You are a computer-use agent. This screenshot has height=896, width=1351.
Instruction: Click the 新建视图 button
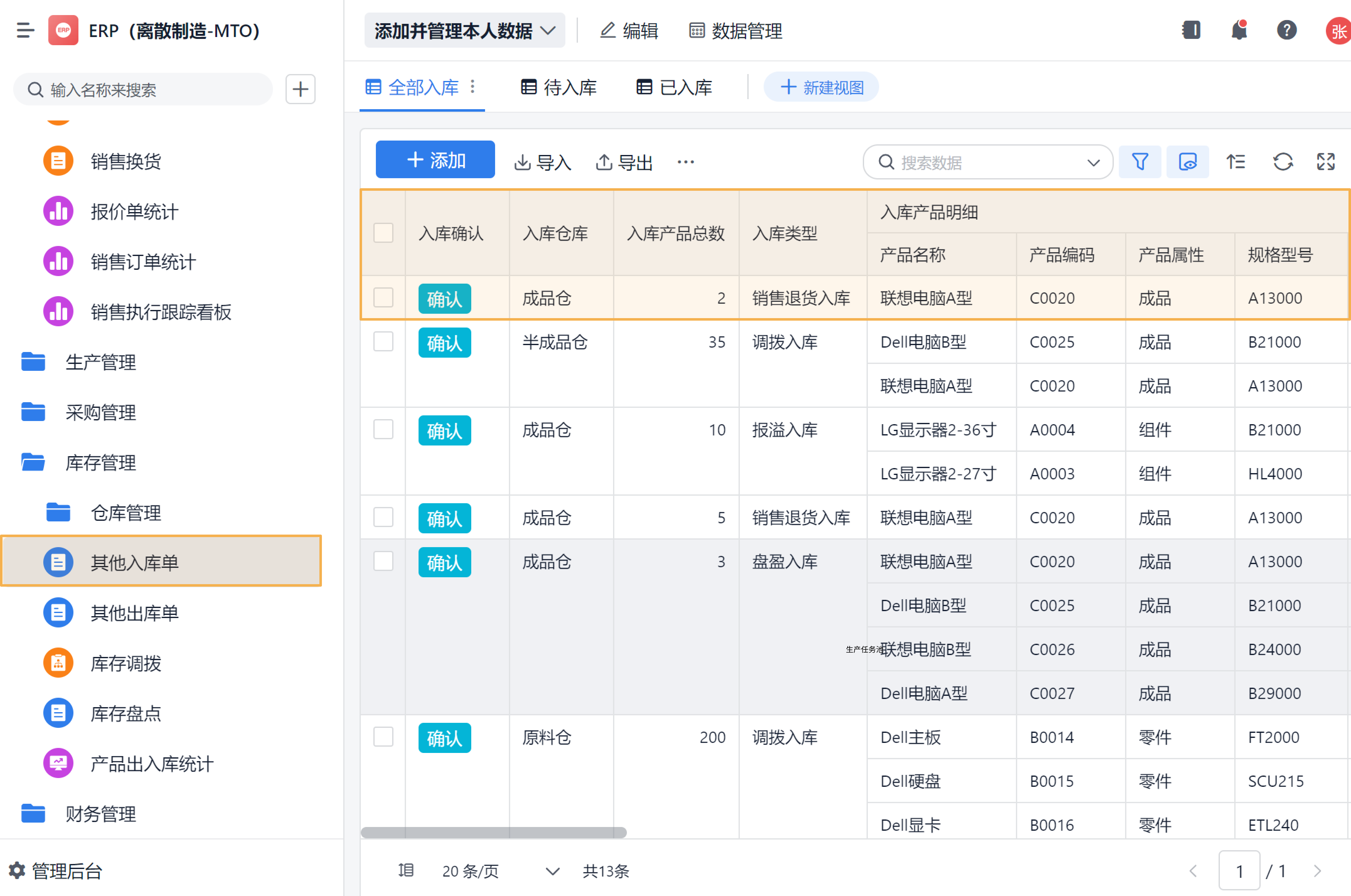point(821,88)
